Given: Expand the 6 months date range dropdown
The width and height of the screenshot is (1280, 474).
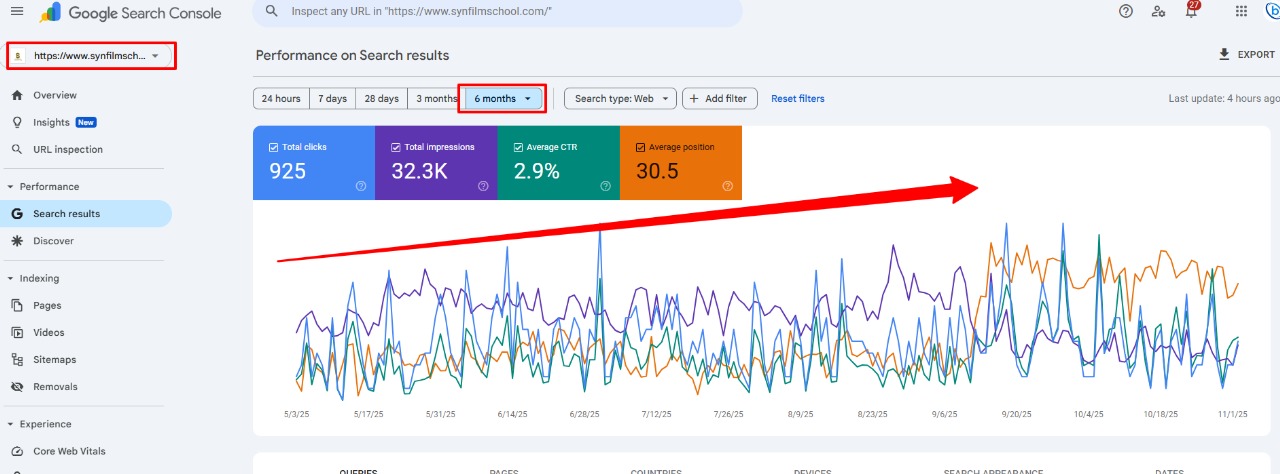Looking at the screenshot, I should click(502, 99).
